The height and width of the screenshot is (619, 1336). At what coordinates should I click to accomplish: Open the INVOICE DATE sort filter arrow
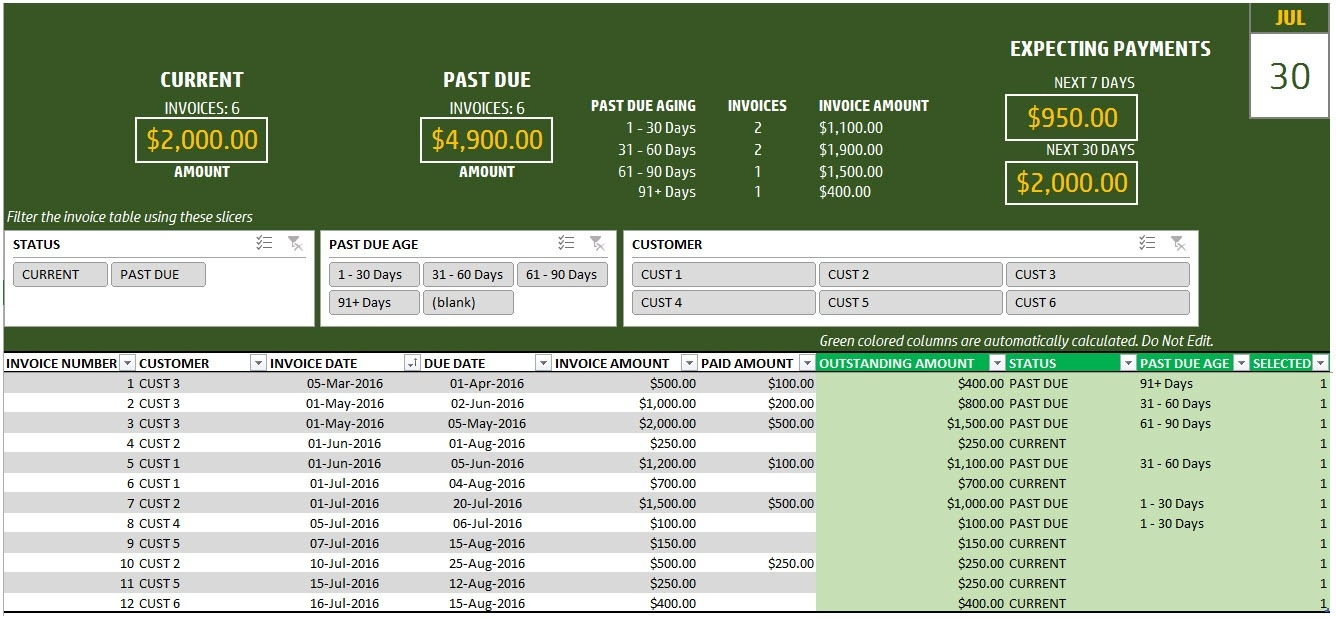coord(411,363)
